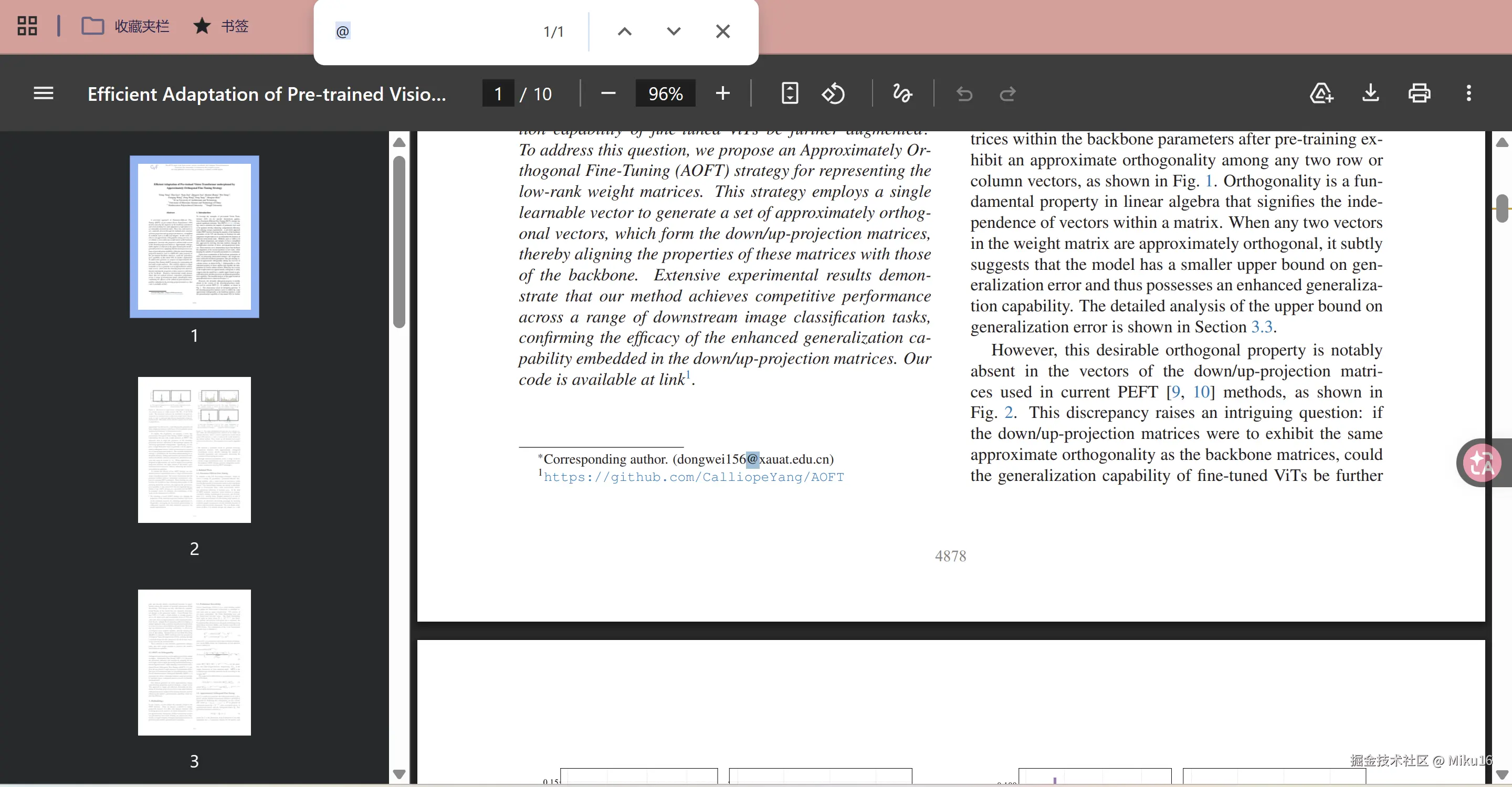The height and width of the screenshot is (787, 1512).
Task: Download the PDF file
Action: 1371,93
